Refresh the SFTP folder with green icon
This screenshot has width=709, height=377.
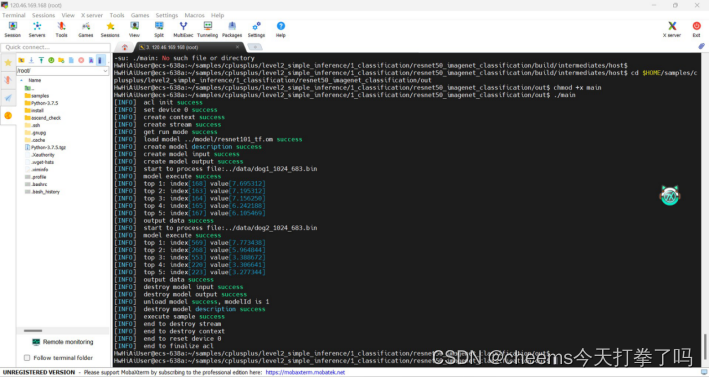point(51,60)
